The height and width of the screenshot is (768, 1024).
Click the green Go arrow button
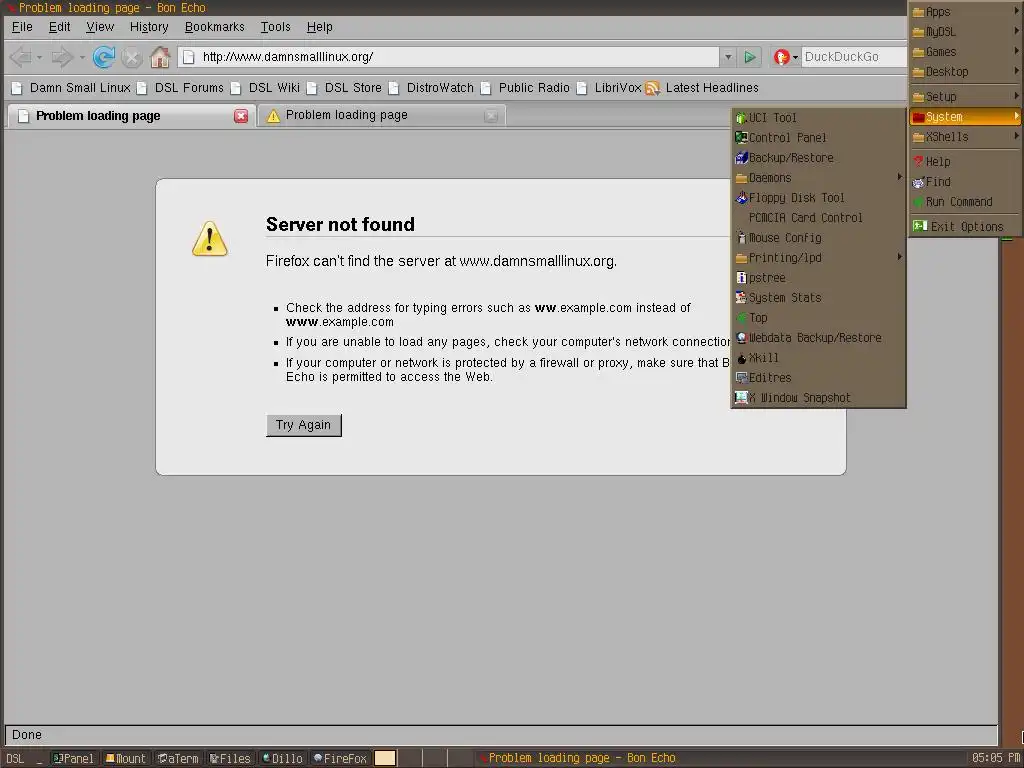click(x=750, y=57)
